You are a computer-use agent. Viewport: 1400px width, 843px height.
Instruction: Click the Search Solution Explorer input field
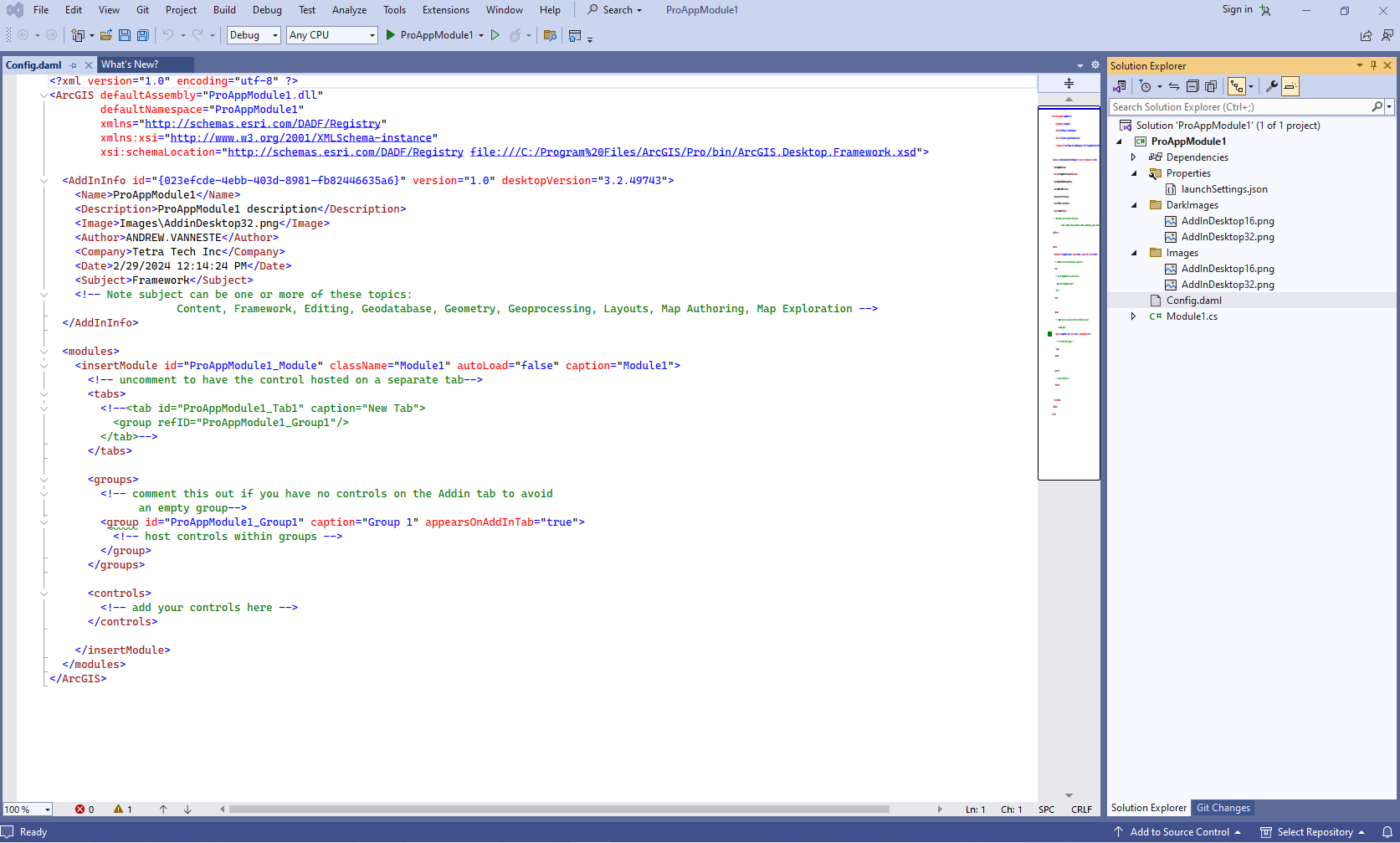click(1240, 107)
